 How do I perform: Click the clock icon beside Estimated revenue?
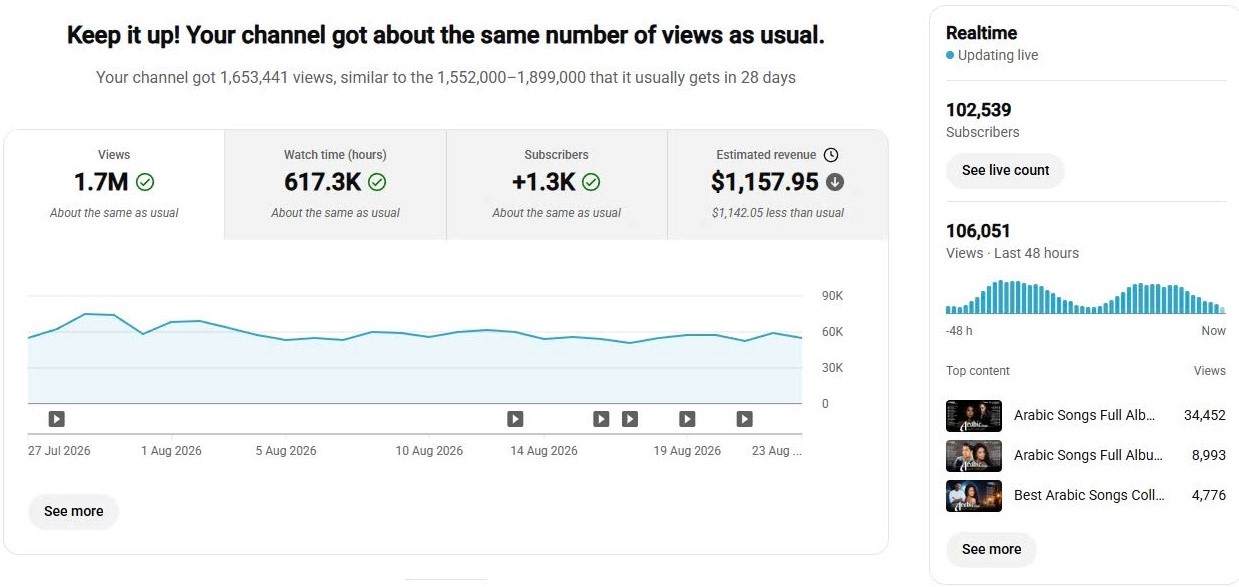(831, 155)
